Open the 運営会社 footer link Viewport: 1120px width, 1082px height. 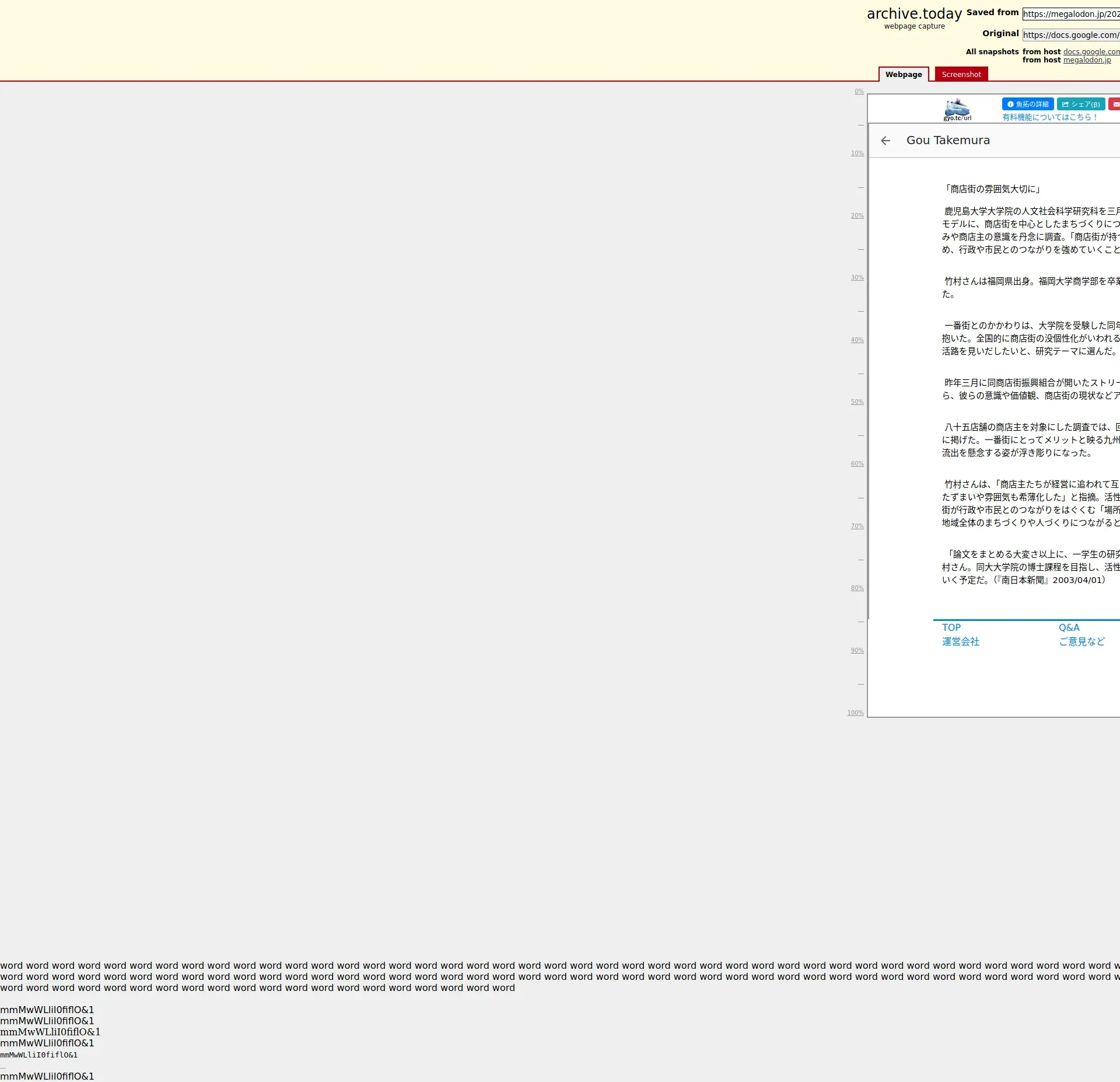coord(960,641)
